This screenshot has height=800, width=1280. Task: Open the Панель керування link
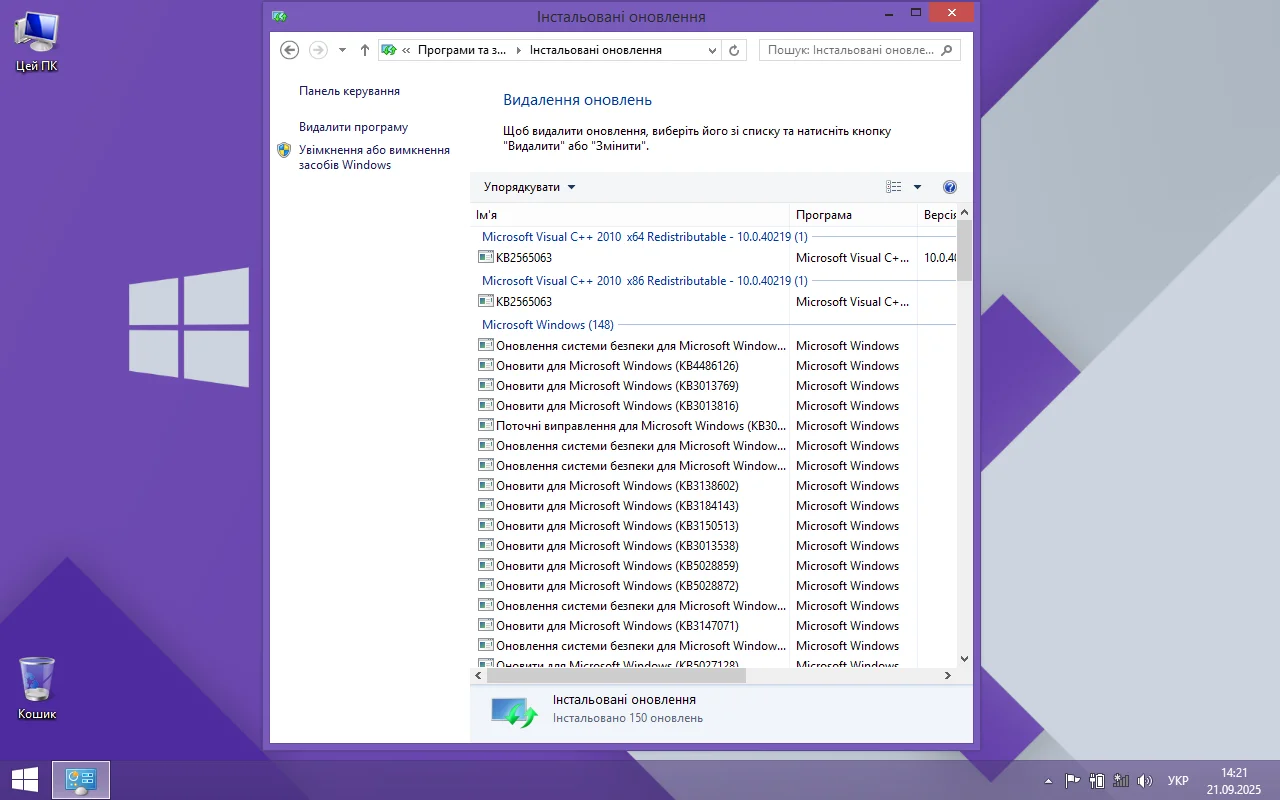(349, 91)
